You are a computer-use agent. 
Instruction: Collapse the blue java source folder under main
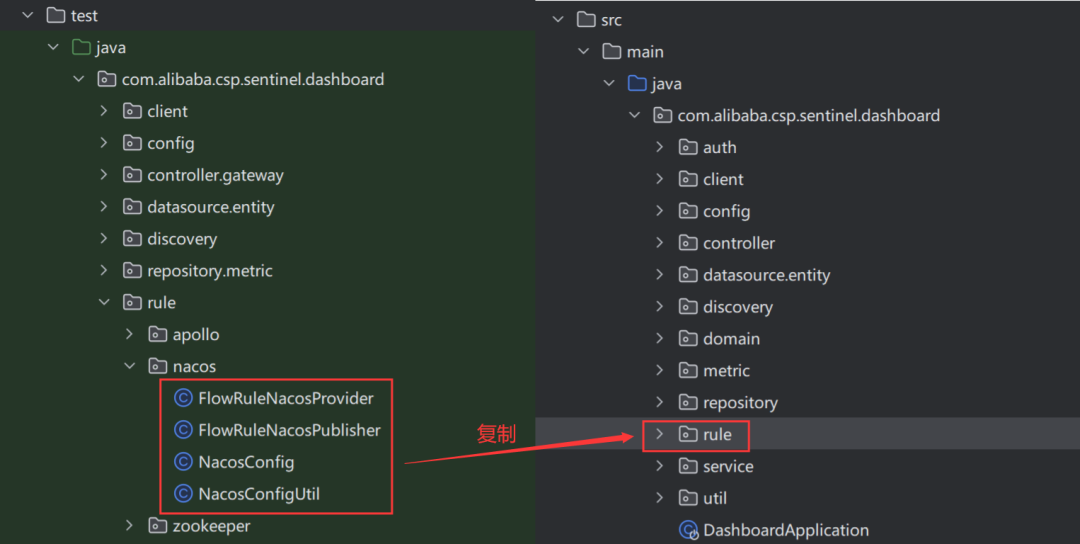(x=609, y=83)
